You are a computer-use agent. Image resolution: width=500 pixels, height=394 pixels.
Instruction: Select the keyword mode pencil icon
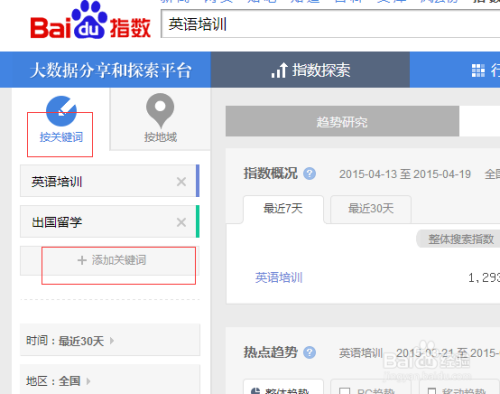61,111
